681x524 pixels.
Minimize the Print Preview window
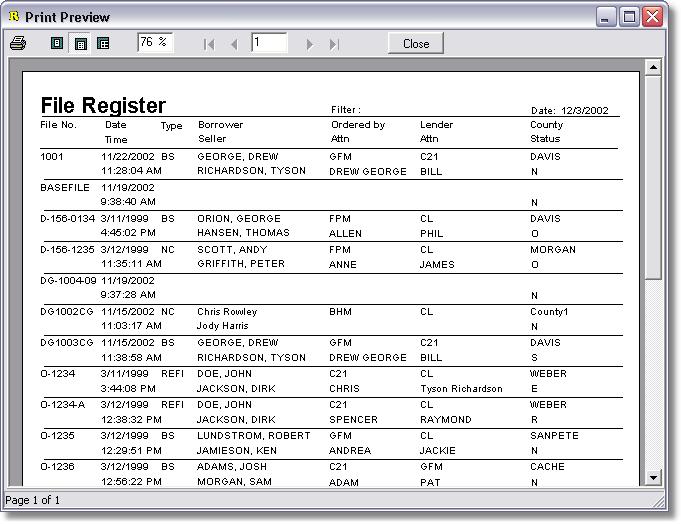[x=605, y=17]
